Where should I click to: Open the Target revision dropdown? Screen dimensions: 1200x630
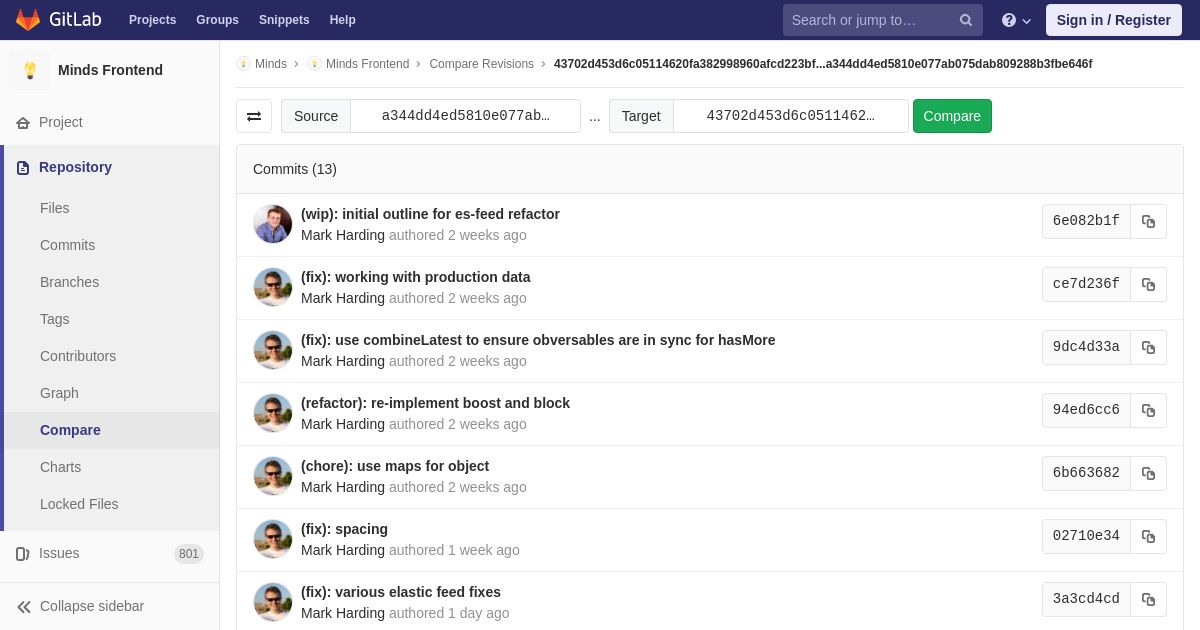790,116
